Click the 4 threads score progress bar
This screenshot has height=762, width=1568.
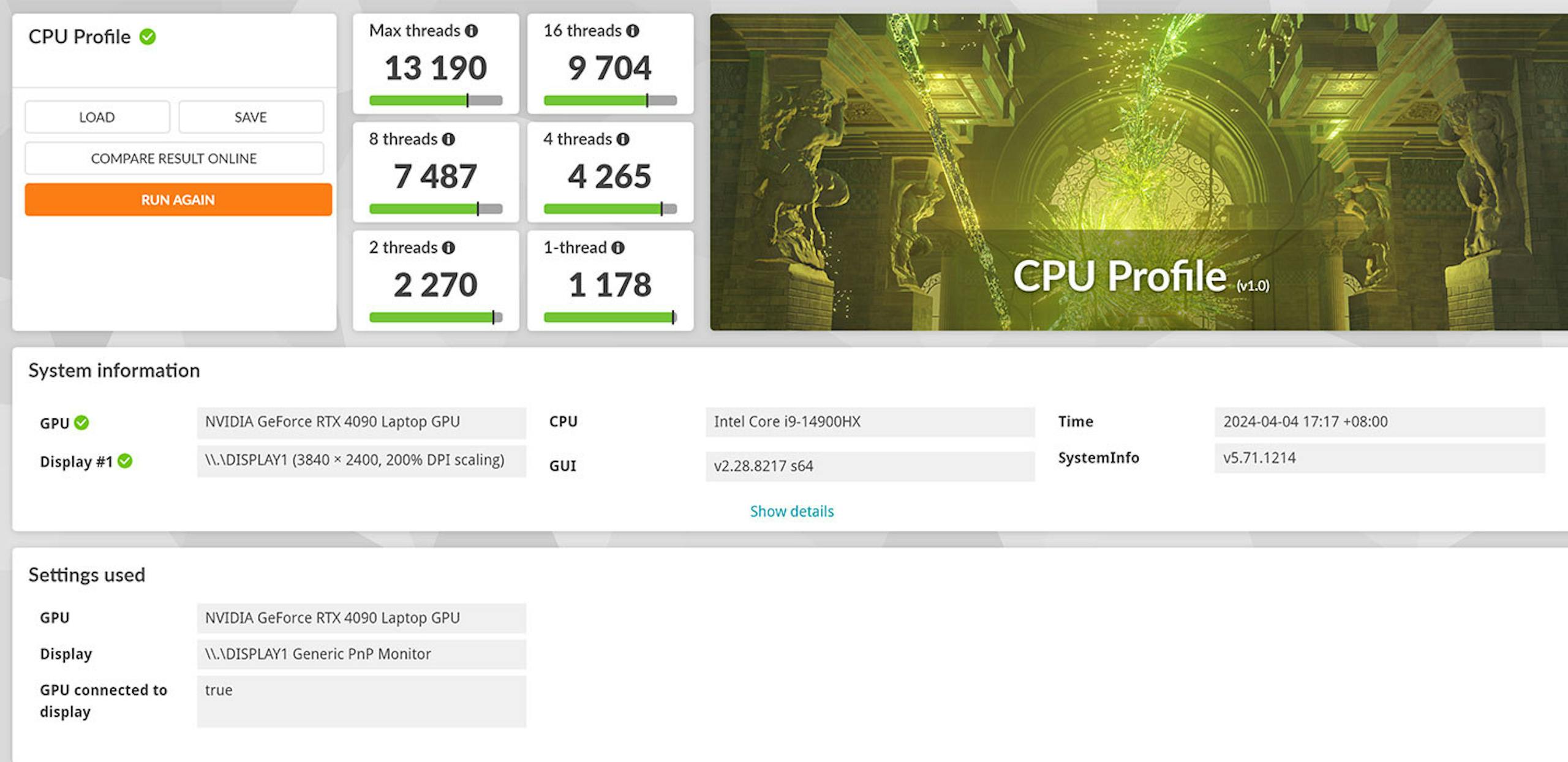610,209
